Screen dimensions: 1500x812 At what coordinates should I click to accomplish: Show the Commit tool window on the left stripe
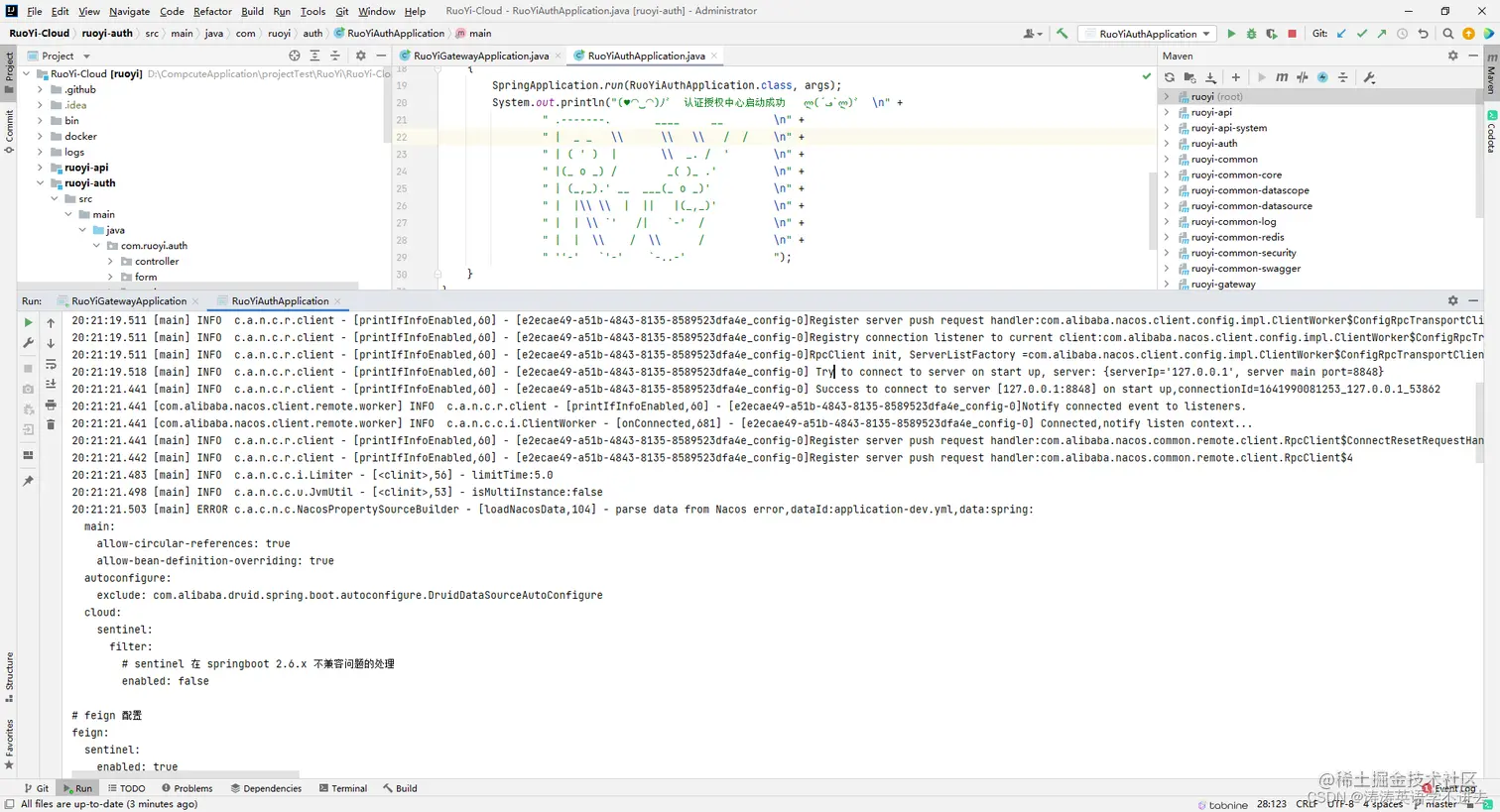9,131
